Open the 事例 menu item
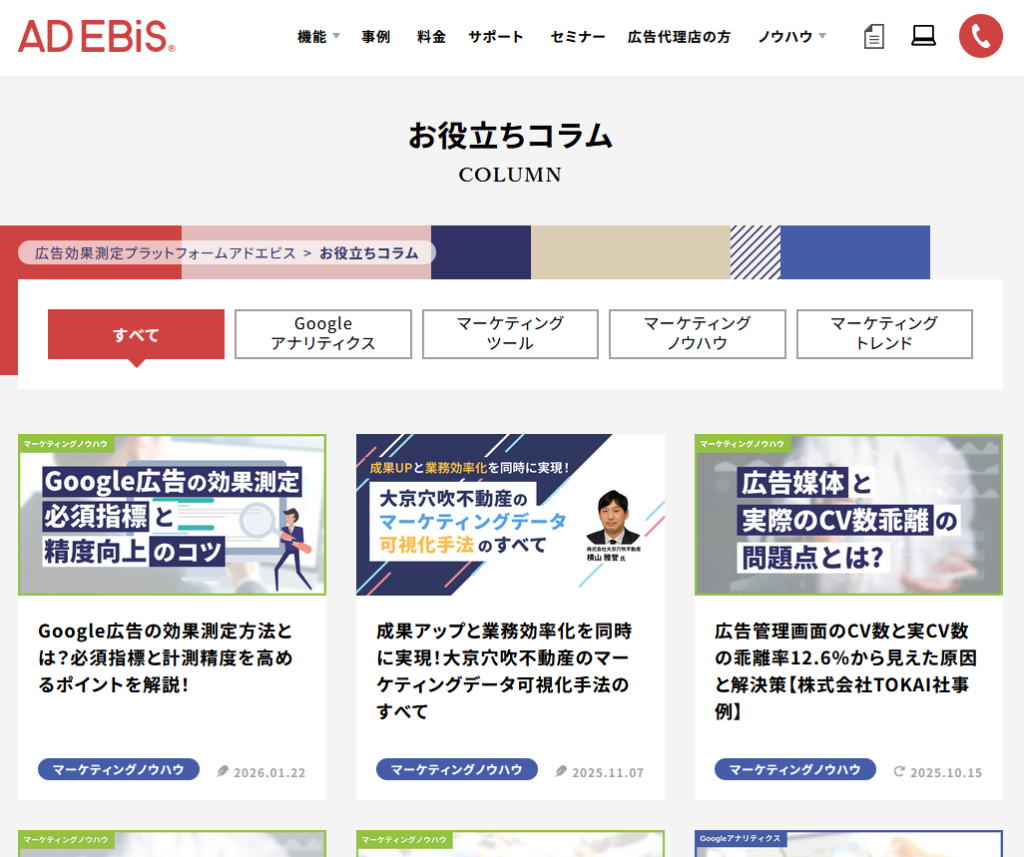Screen dimensions: 1024x857 pos(375,35)
